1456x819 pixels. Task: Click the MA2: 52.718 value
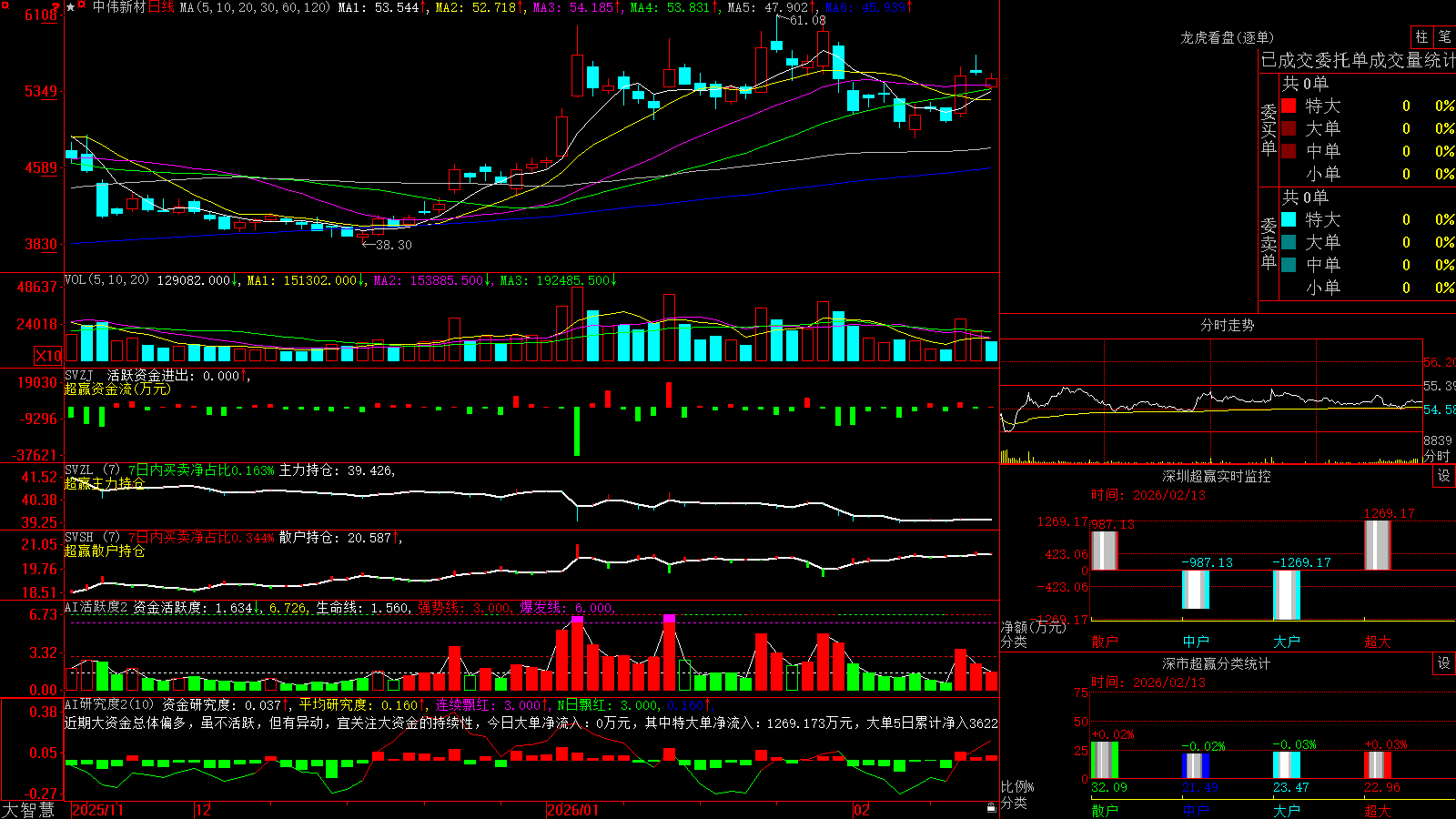(480, 7)
